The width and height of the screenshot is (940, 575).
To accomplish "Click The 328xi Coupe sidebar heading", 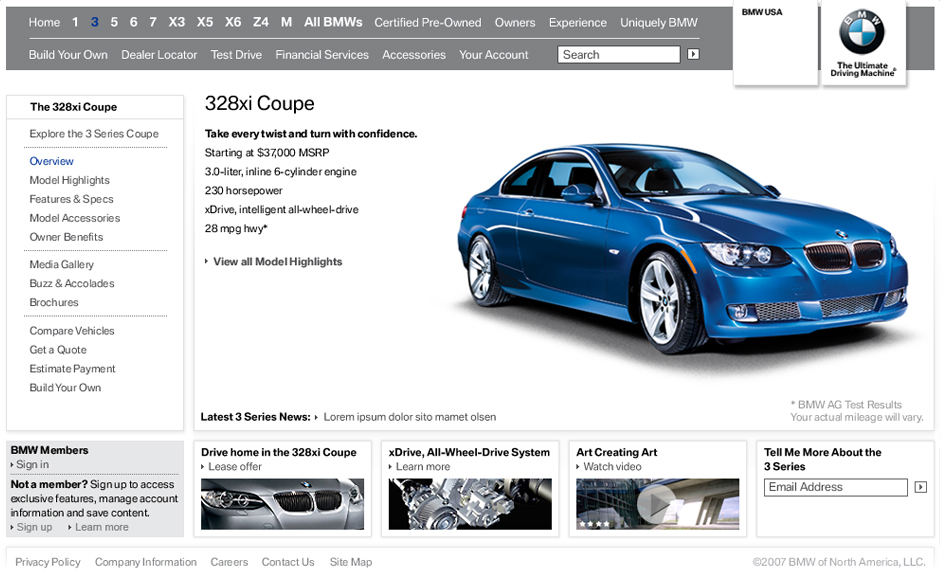I will coord(74,107).
